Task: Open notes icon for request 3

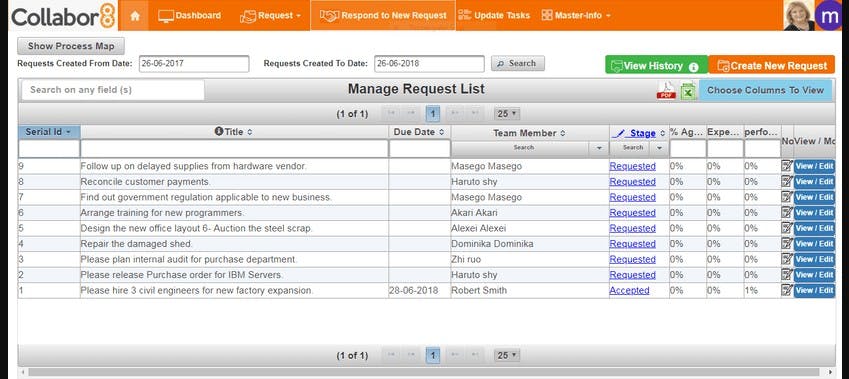Action: 787,259
